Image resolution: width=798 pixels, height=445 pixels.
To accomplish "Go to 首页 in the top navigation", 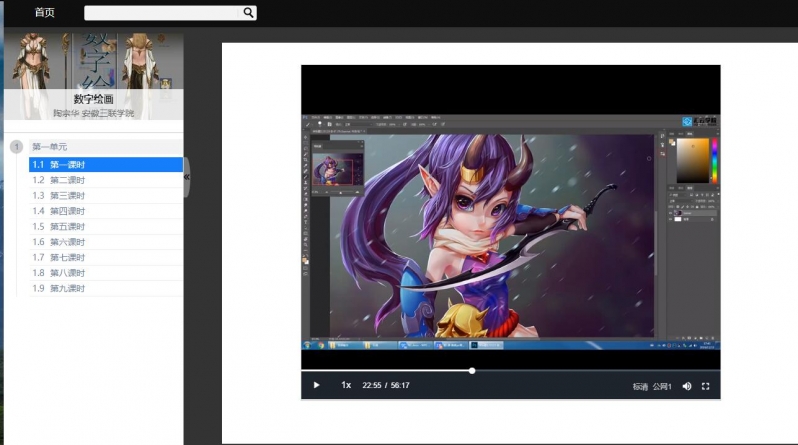I will click(x=45, y=13).
